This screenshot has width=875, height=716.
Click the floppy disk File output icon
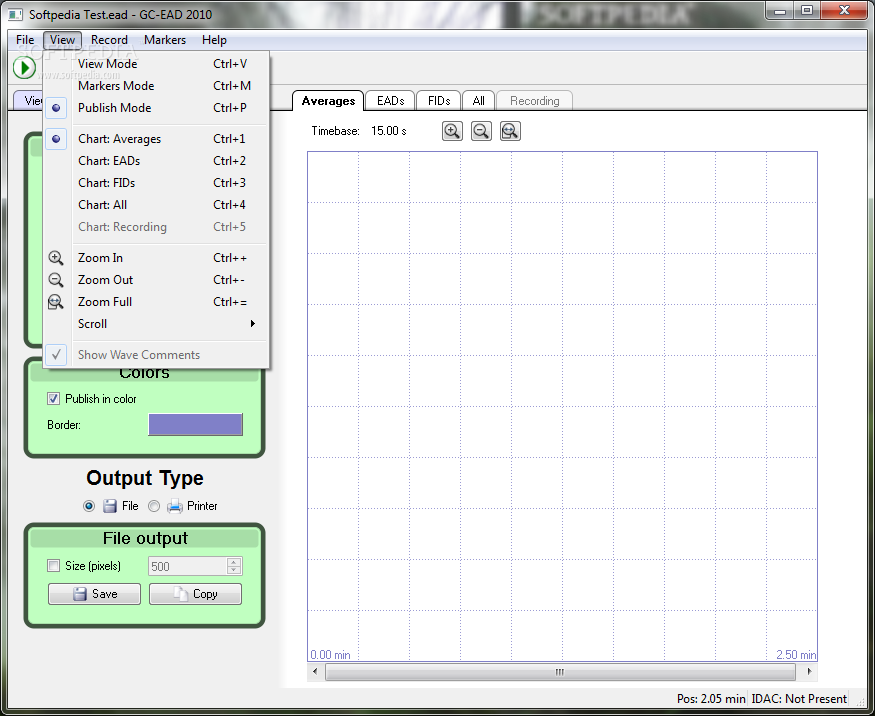pyautogui.click(x=110, y=506)
